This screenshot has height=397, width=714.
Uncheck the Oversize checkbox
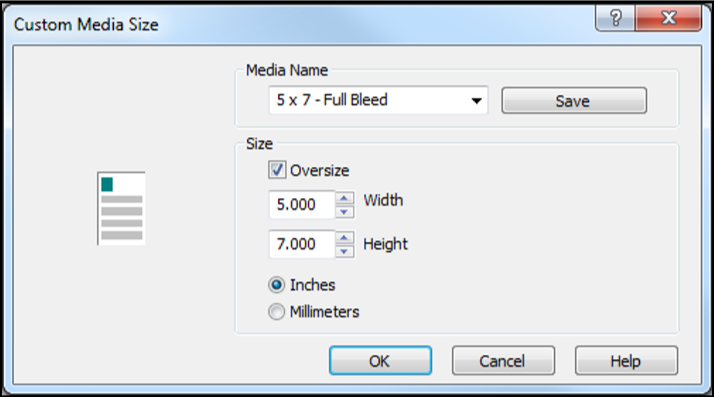(277, 170)
